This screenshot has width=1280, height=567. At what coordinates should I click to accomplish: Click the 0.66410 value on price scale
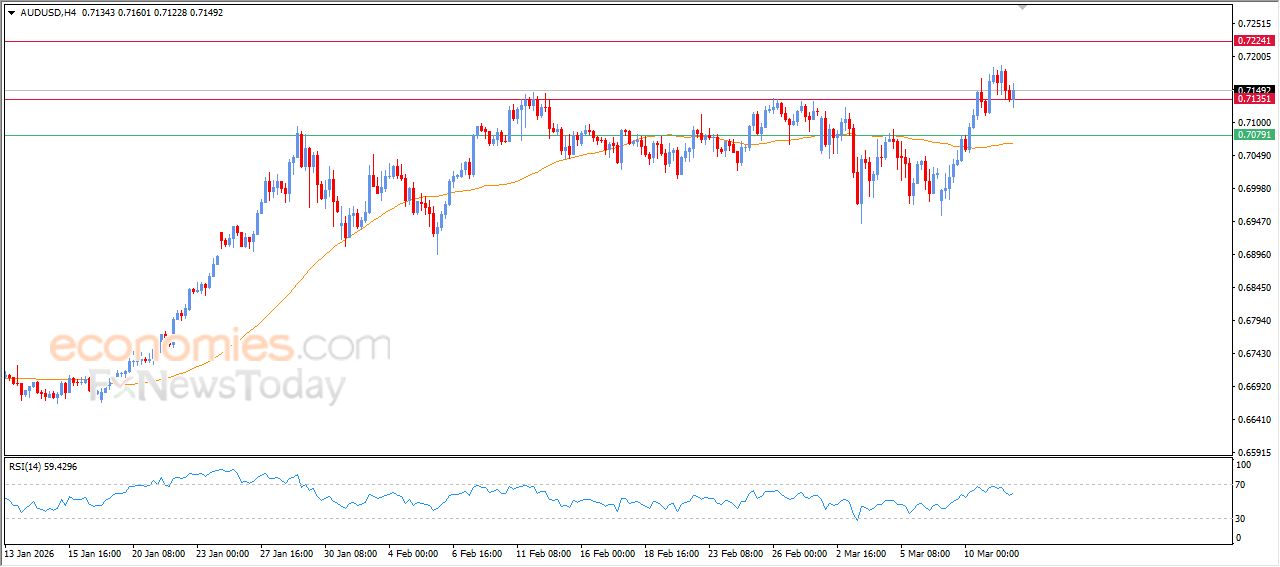[x=1253, y=420]
